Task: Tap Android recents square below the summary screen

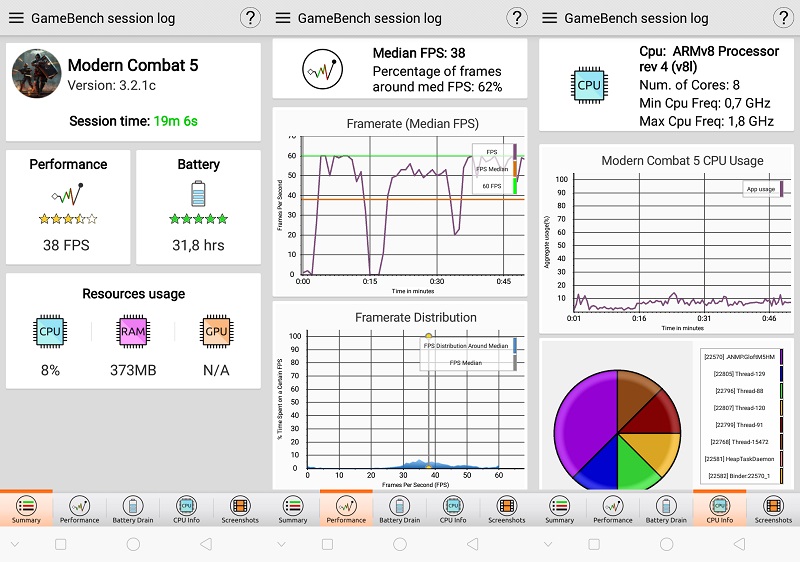Action: pos(60,544)
